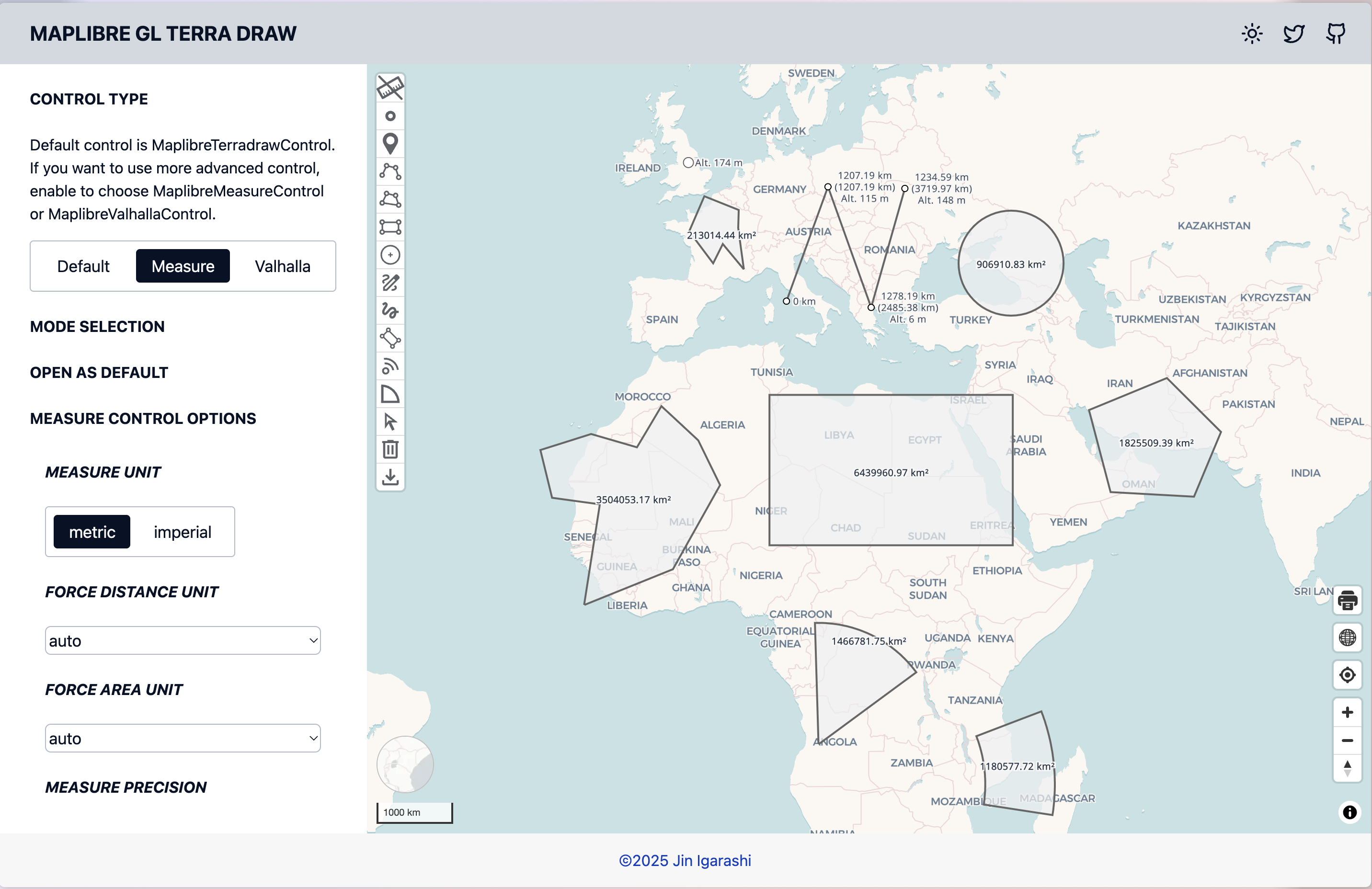Select the Marker pin tool
The width and height of the screenshot is (1372, 889).
[391, 144]
